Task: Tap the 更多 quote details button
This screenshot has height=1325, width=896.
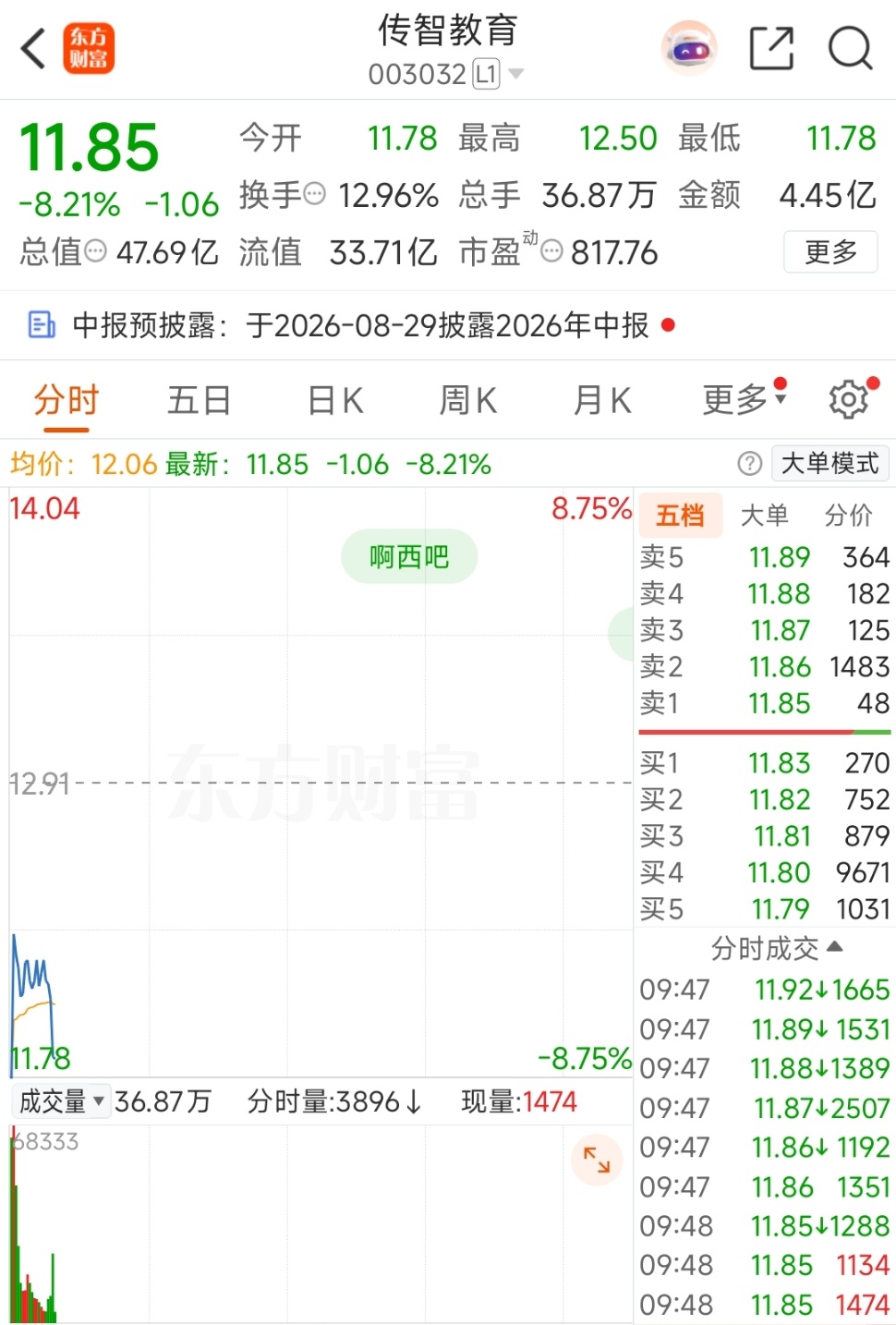Action: click(830, 251)
